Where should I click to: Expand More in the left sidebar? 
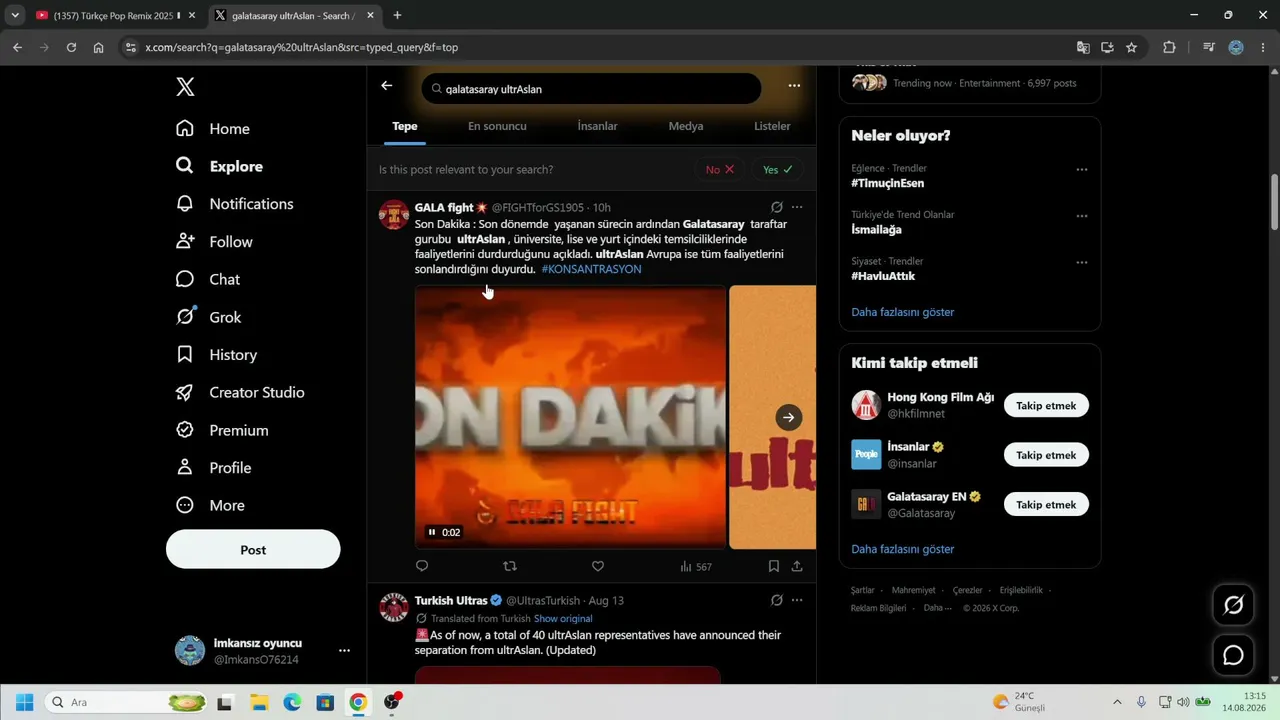coord(210,506)
